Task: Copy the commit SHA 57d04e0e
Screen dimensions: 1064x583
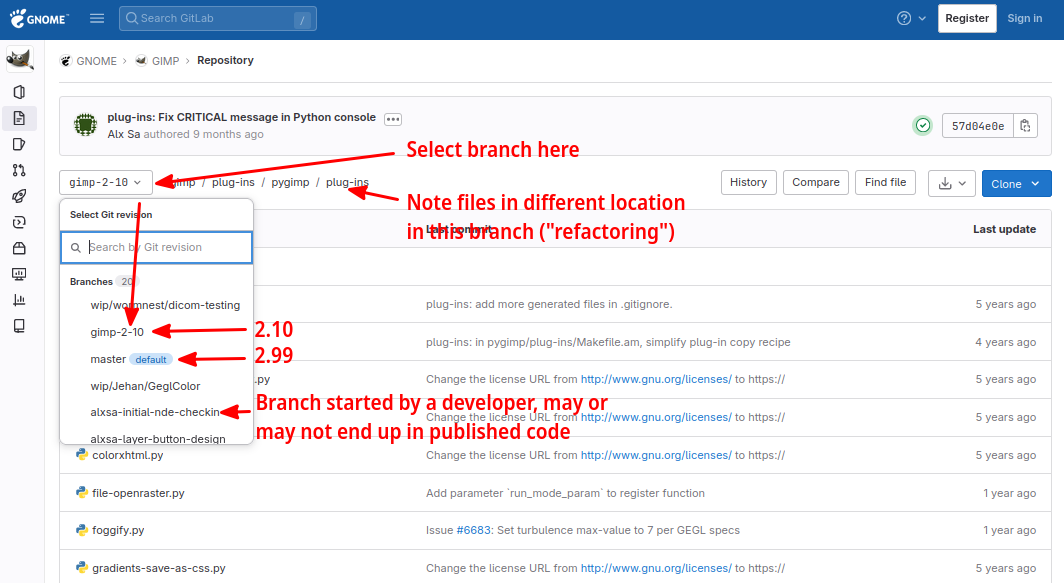Action: click(x=1025, y=126)
